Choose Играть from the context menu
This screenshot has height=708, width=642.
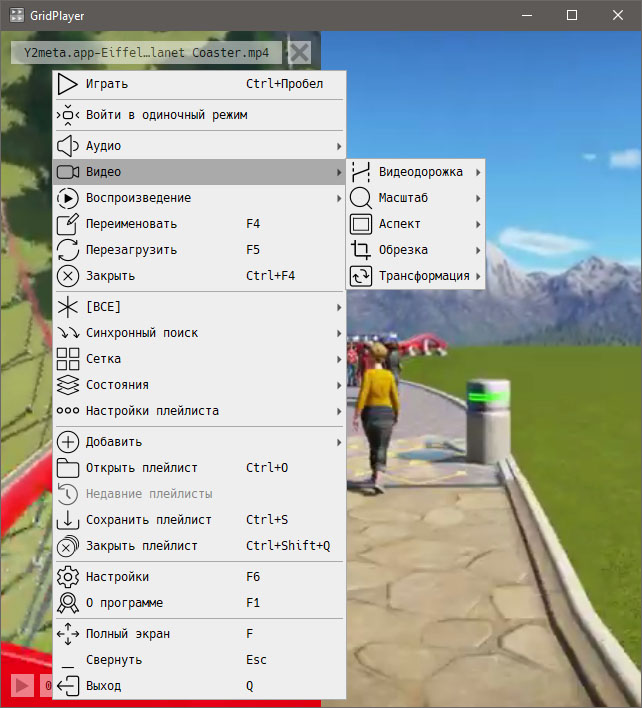(199, 84)
